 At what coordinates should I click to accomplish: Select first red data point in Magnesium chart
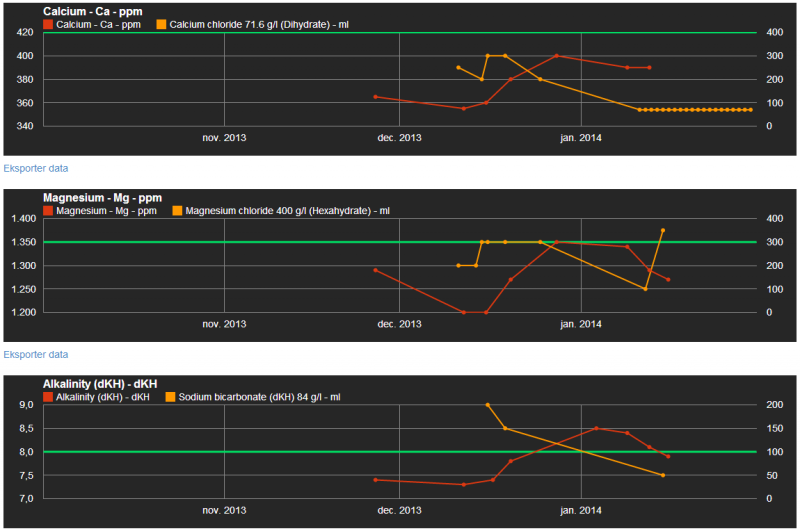point(375,270)
